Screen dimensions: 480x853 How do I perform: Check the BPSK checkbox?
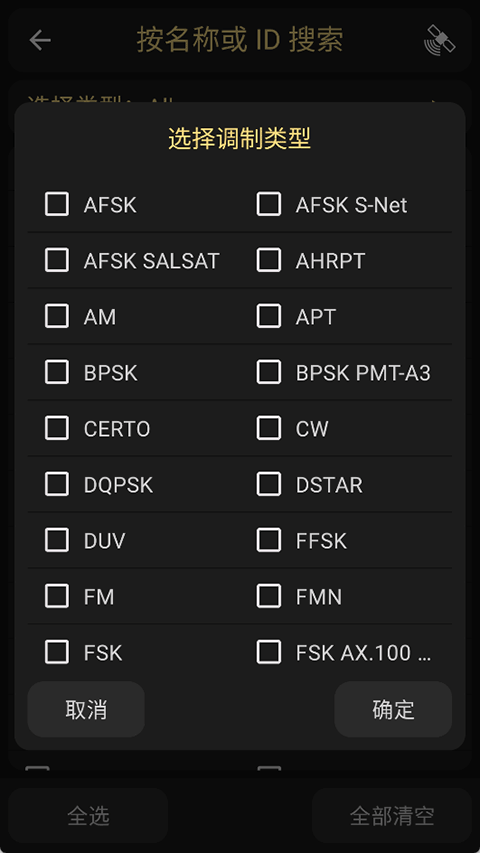(57, 372)
